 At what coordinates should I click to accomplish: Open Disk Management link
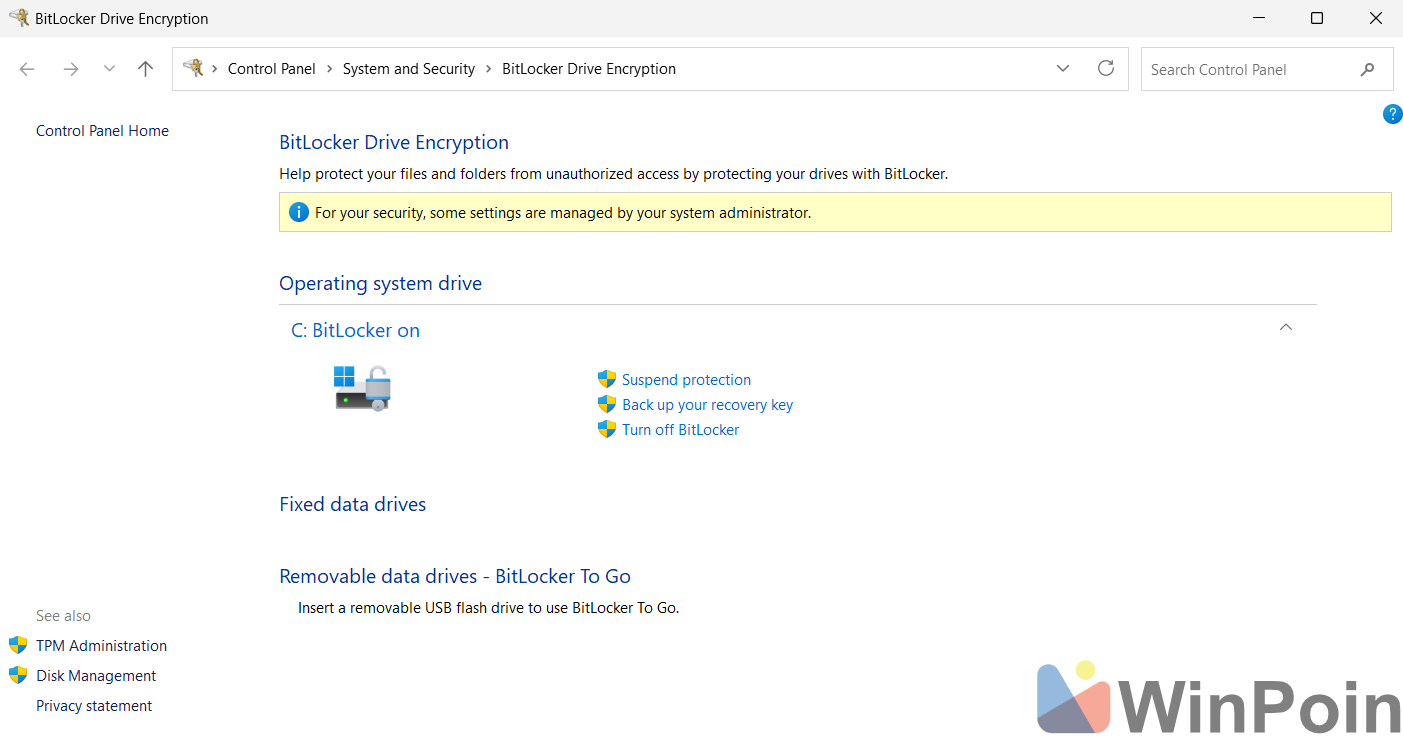click(x=96, y=676)
